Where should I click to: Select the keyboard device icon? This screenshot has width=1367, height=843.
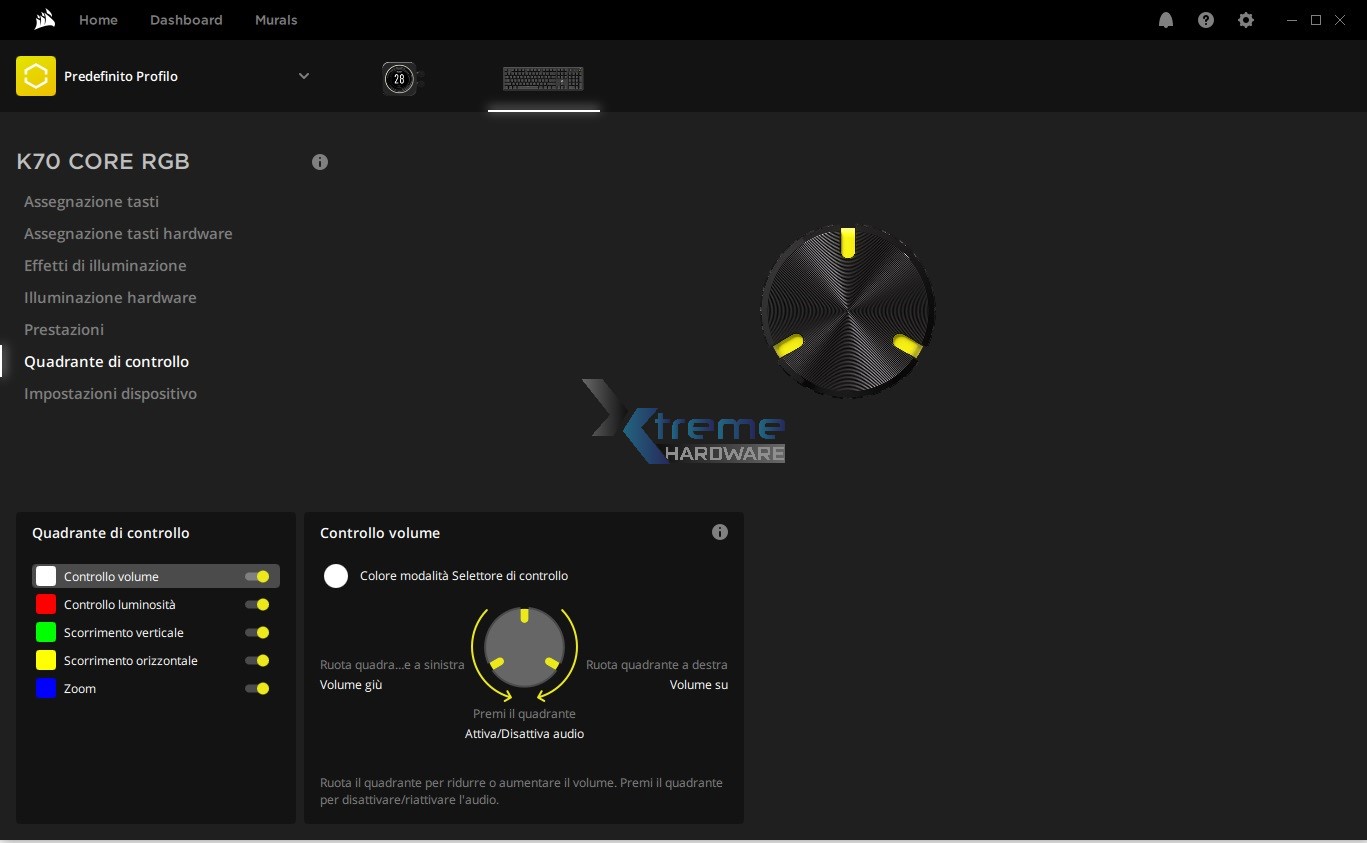[543, 78]
